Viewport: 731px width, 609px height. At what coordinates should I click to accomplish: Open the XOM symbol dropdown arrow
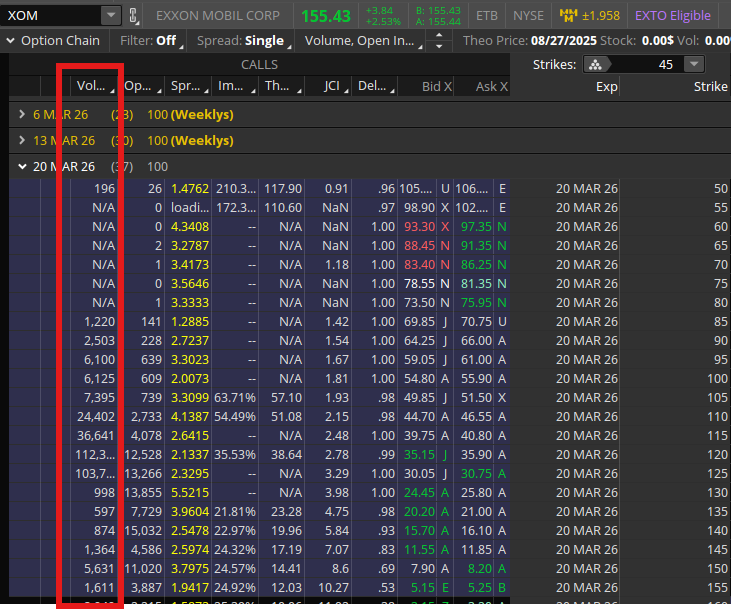[111, 15]
